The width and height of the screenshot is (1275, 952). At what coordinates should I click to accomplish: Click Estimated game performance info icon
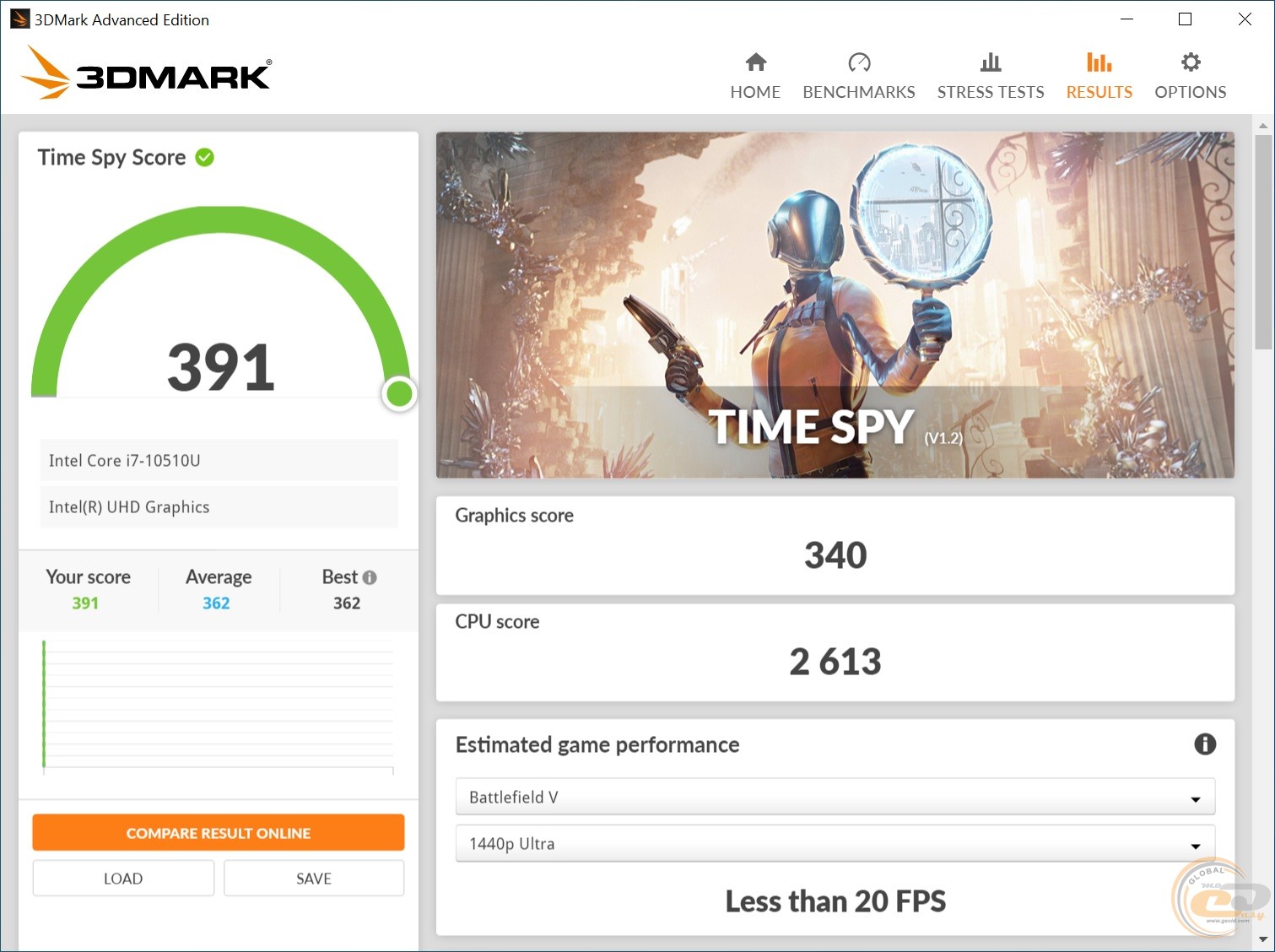pos(1204,744)
